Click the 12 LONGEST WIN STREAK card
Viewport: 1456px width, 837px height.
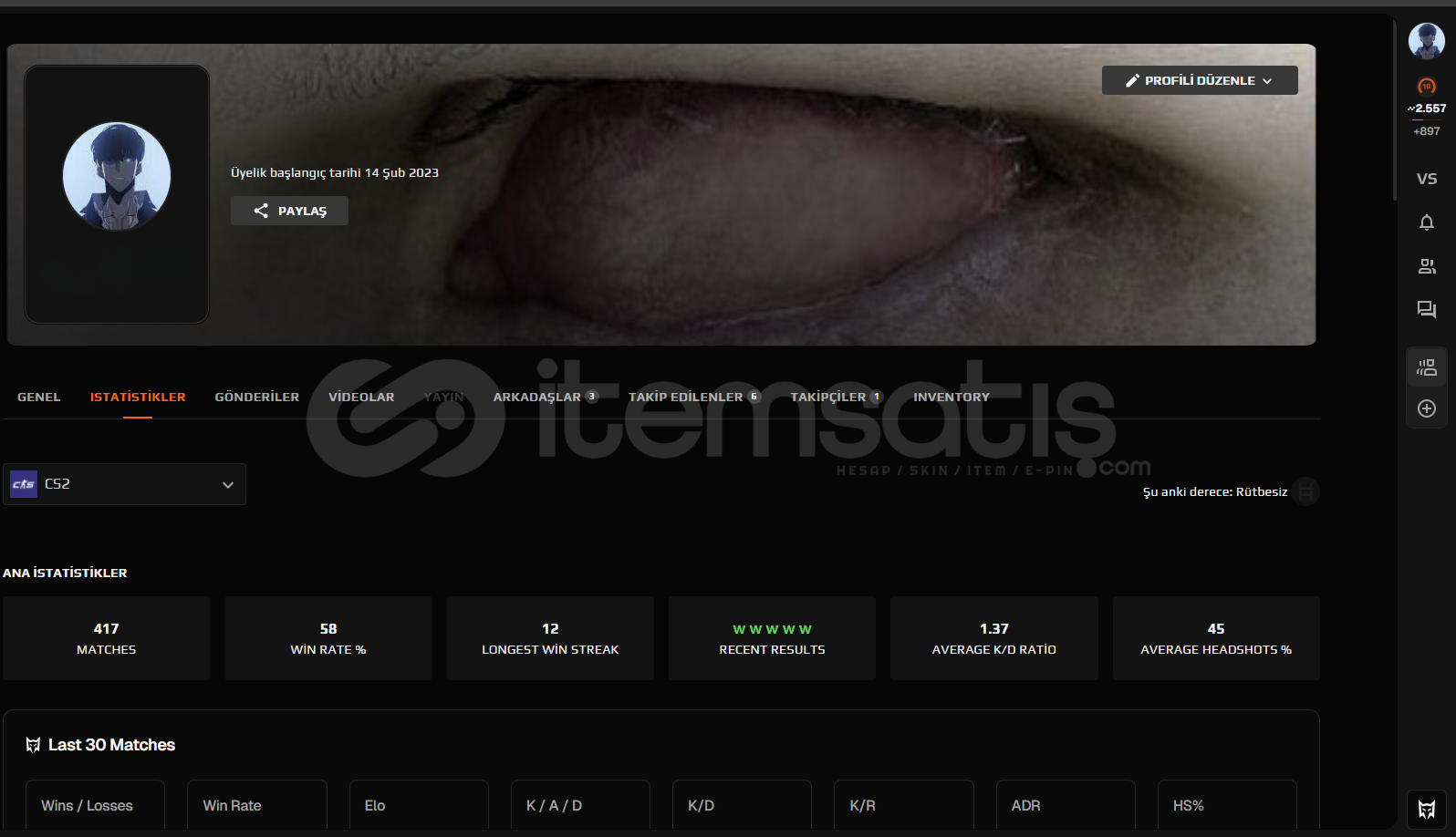[x=550, y=638]
